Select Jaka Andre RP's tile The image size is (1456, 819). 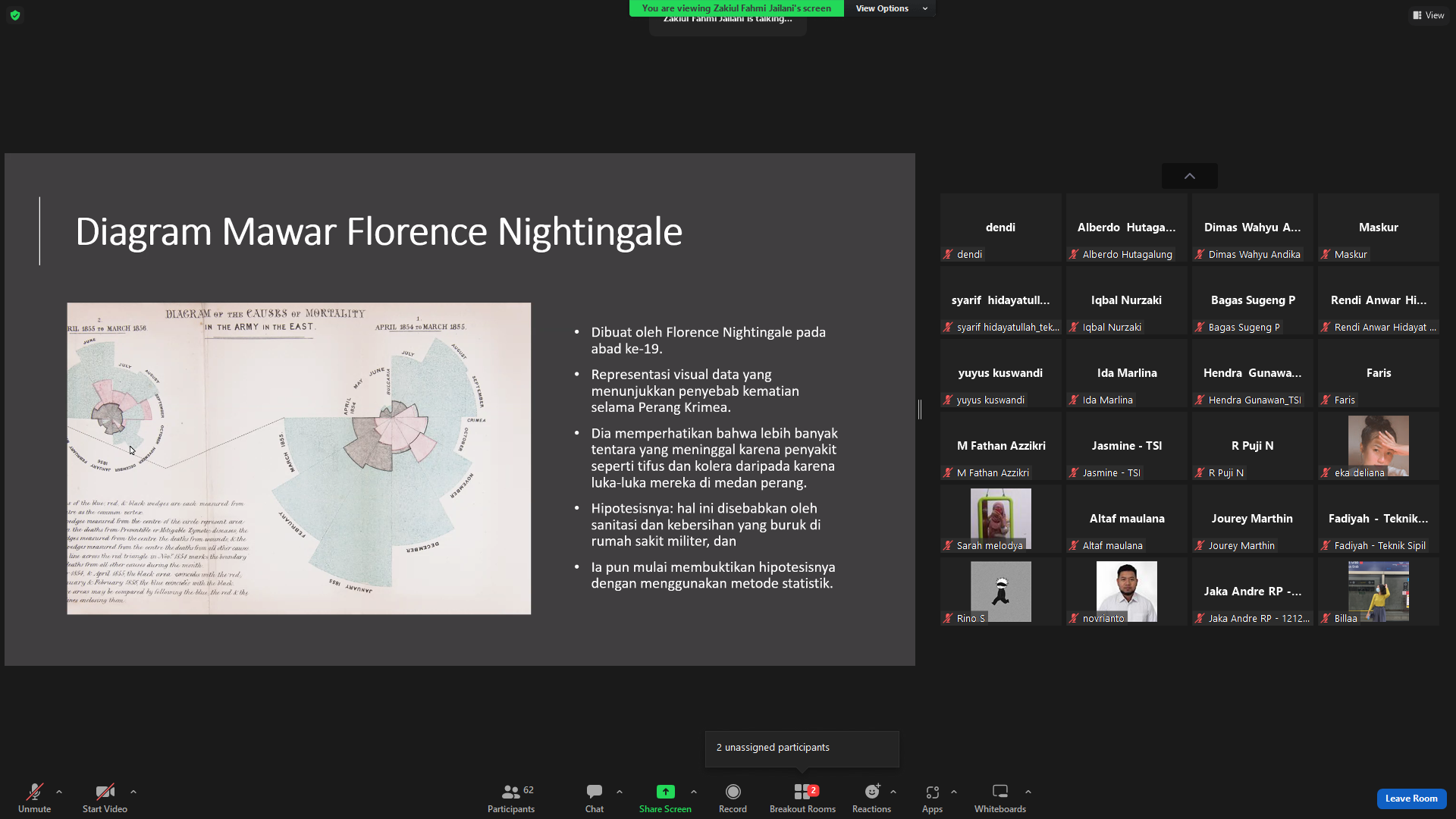(x=1253, y=591)
